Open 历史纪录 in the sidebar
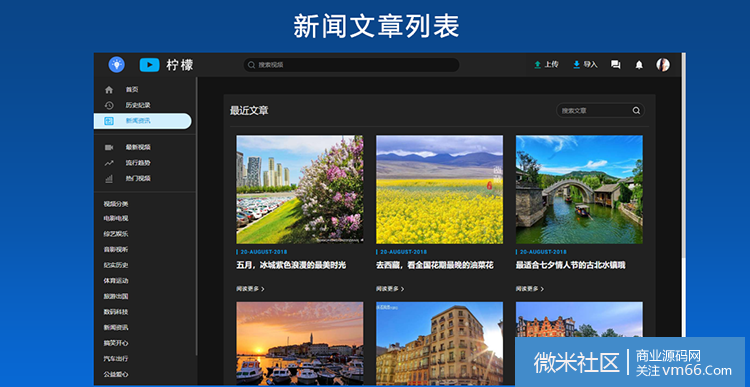 click(x=138, y=105)
